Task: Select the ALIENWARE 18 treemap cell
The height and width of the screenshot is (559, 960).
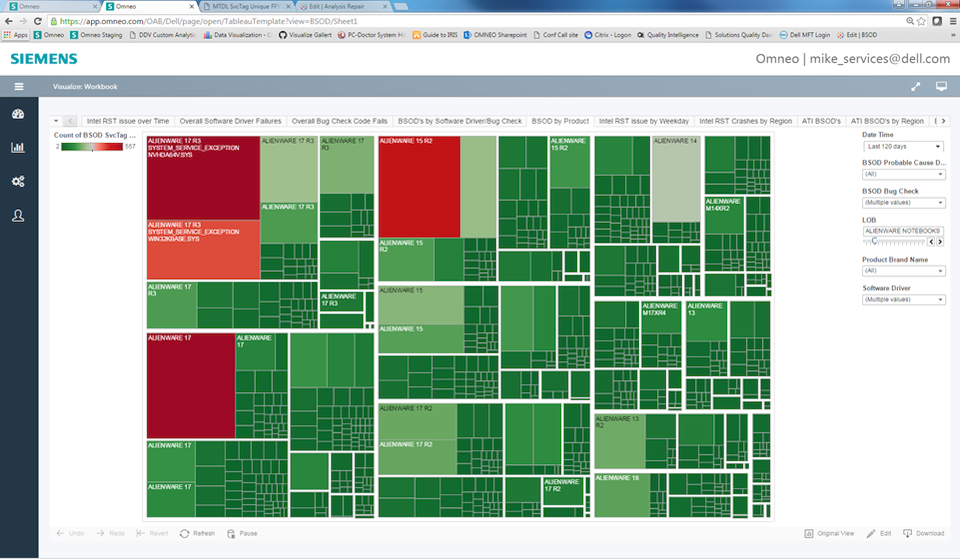Action: (x=621, y=495)
